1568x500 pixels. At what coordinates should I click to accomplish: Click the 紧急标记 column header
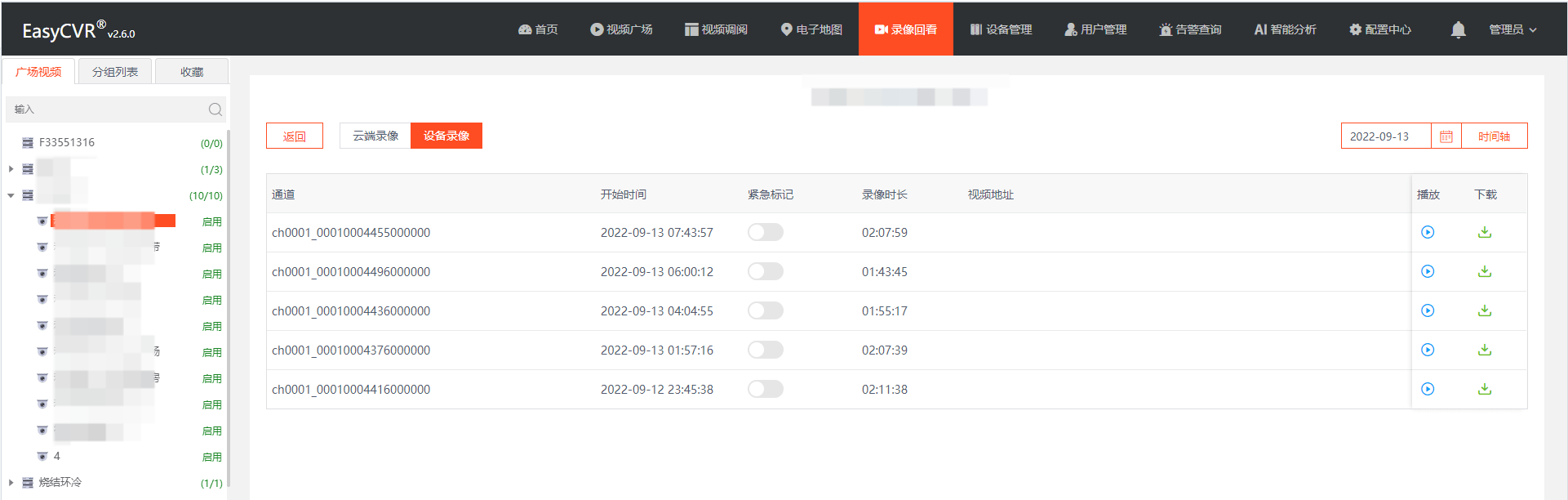pyautogui.click(x=771, y=194)
